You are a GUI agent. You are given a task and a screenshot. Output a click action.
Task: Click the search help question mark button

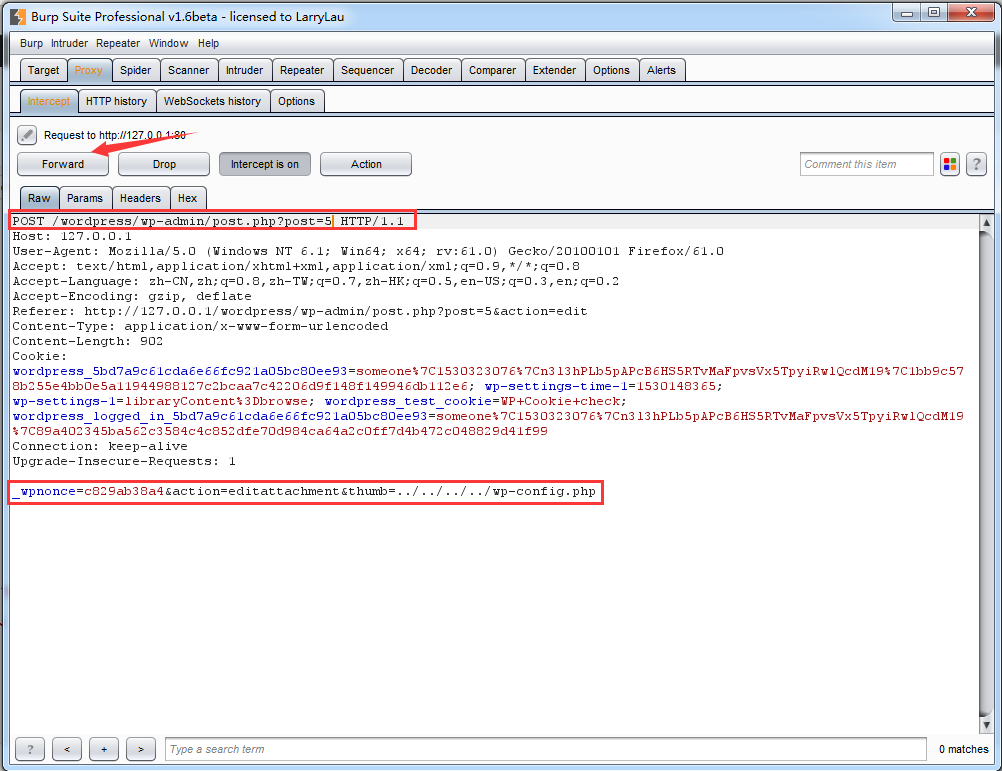pyautogui.click(x=30, y=749)
